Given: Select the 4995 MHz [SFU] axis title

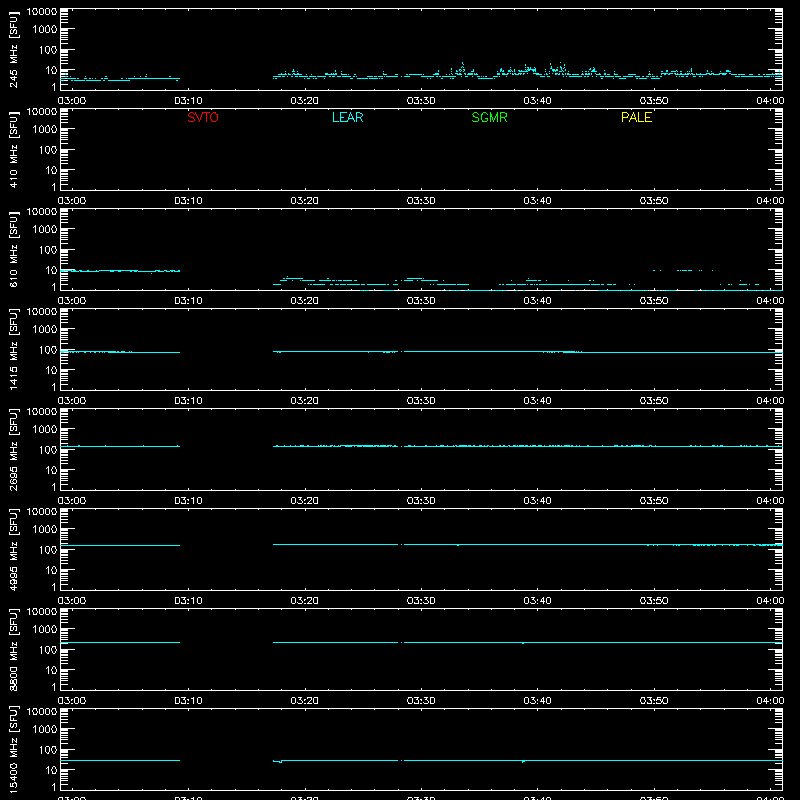Looking at the screenshot, I should point(14,549).
